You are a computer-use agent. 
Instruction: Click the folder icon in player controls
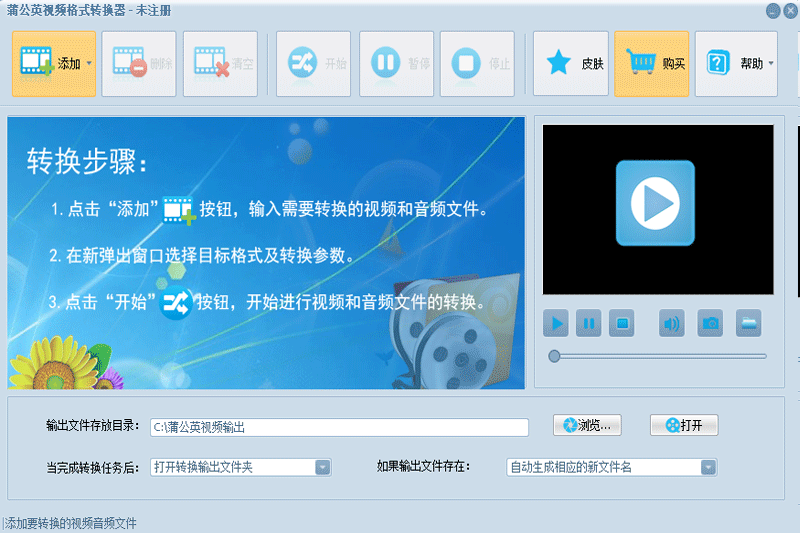click(x=748, y=323)
